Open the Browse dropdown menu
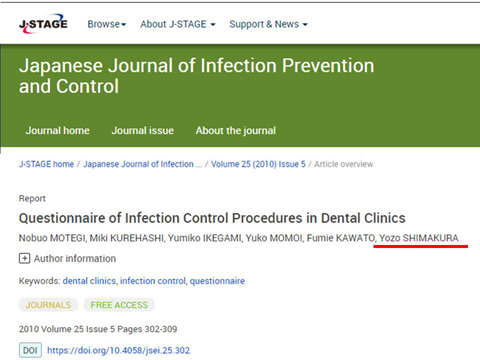The image size is (480, 360). coord(107,24)
